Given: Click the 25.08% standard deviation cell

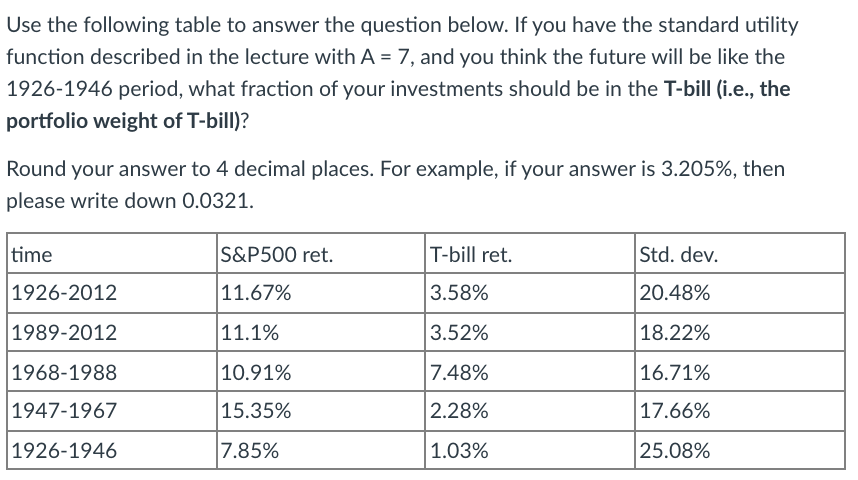Looking at the screenshot, I should [677, 451].
